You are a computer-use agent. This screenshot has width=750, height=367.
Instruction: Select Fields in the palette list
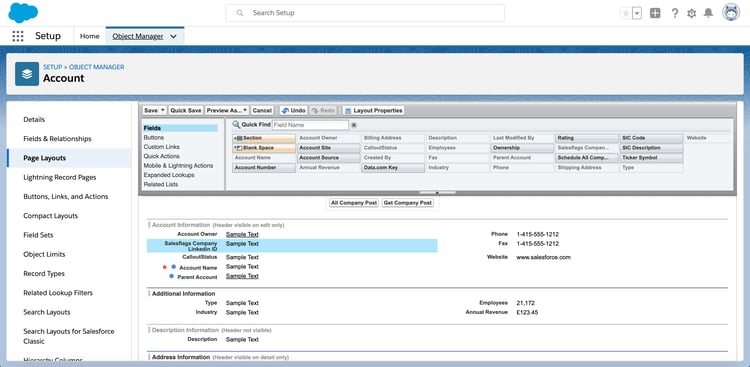(x=180, y=128)
